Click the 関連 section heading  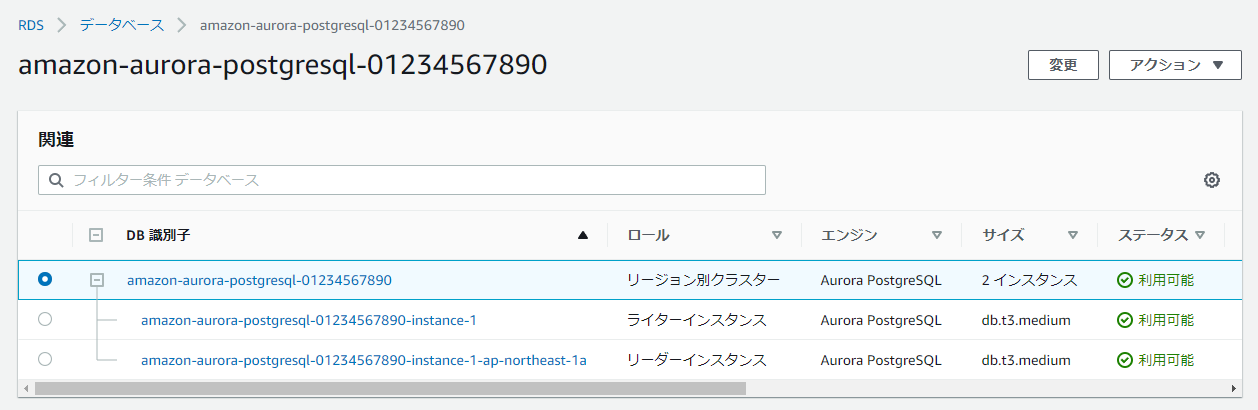56,140
